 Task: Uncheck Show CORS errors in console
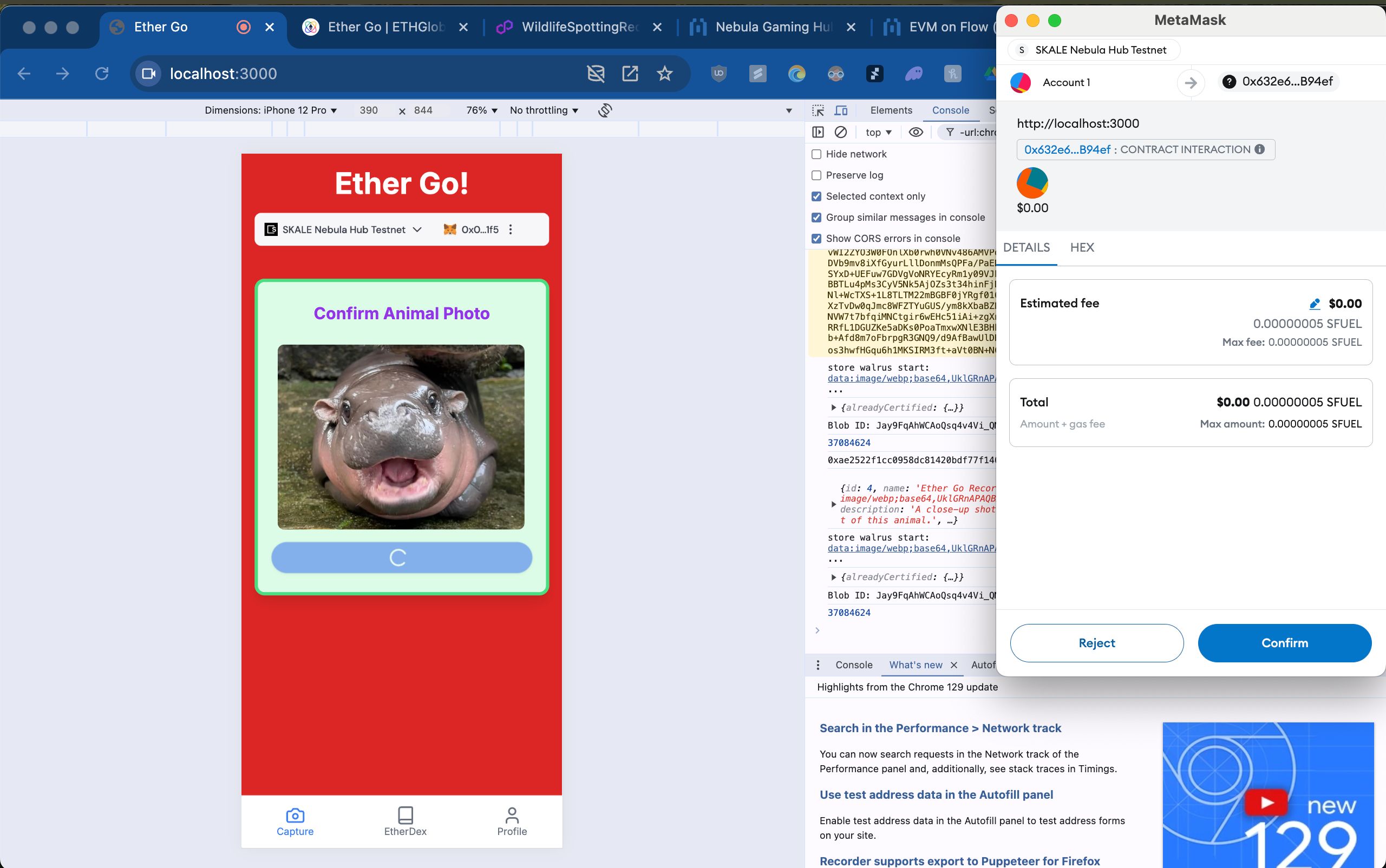[x=816, y=238]
